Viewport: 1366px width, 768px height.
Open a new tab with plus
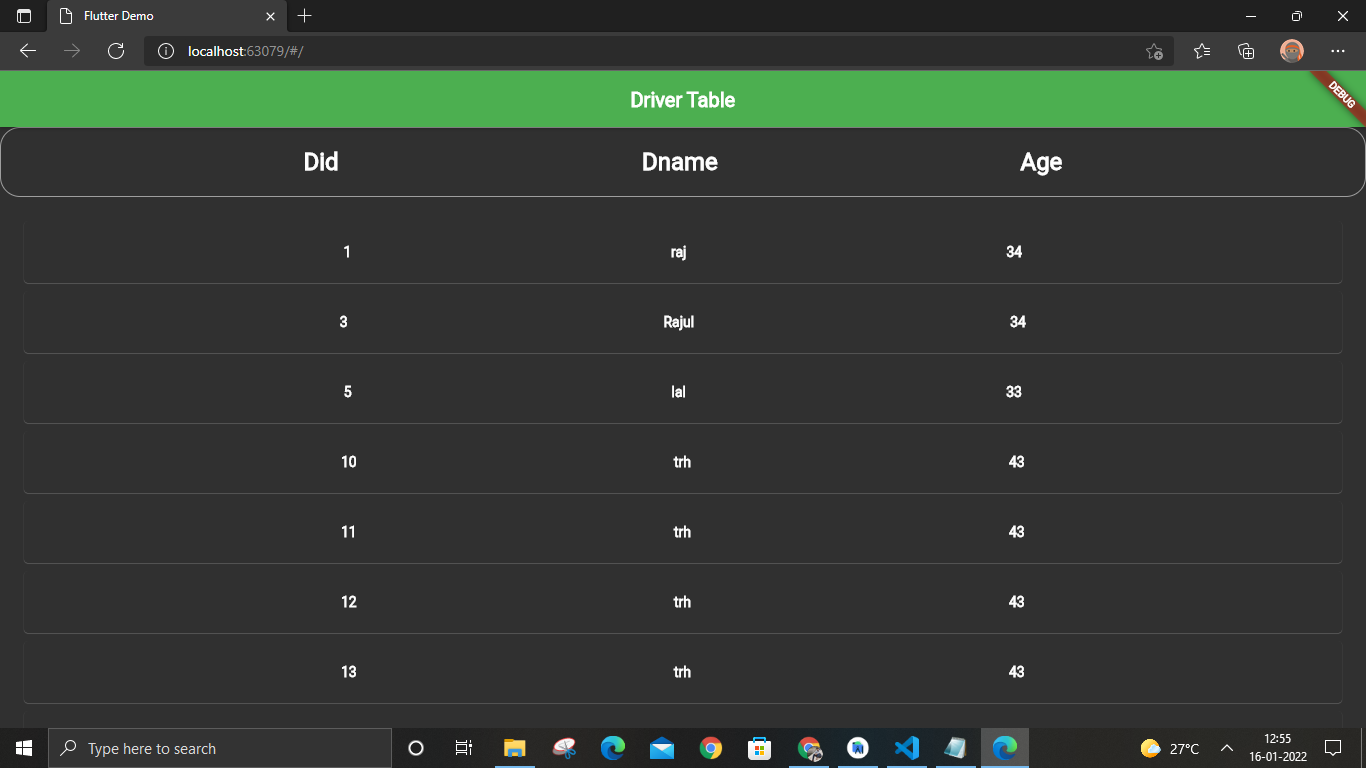tap(305, 16)
